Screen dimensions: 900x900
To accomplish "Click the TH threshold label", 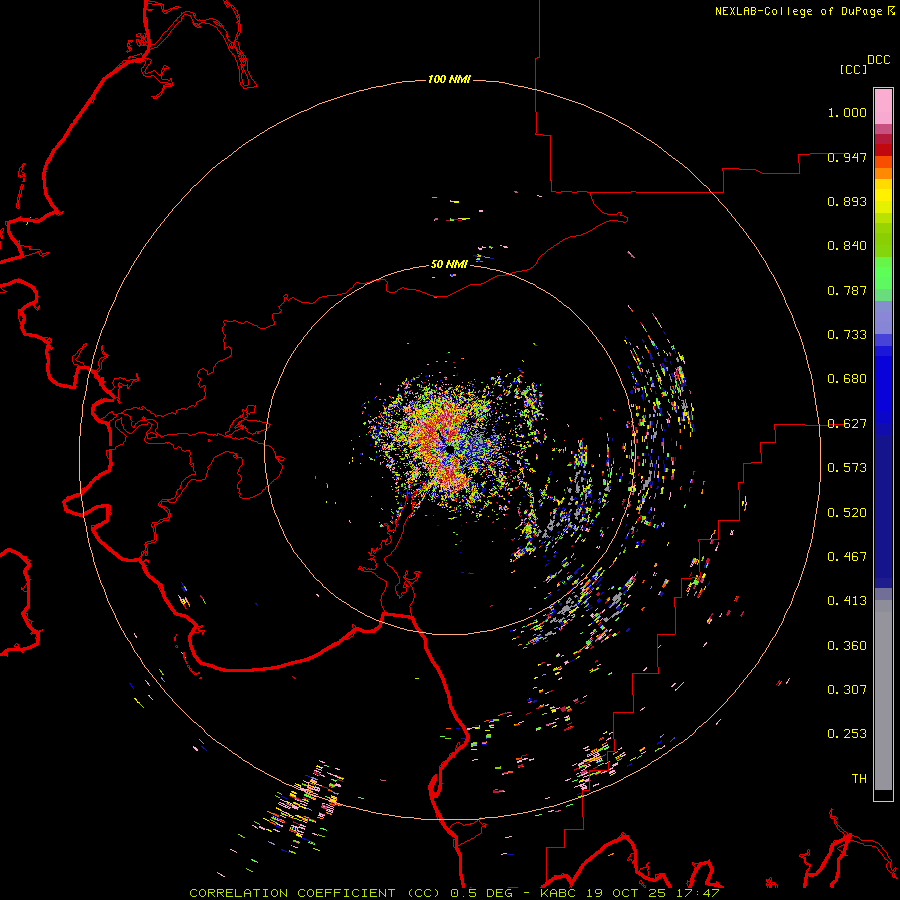I will (859, 779).
